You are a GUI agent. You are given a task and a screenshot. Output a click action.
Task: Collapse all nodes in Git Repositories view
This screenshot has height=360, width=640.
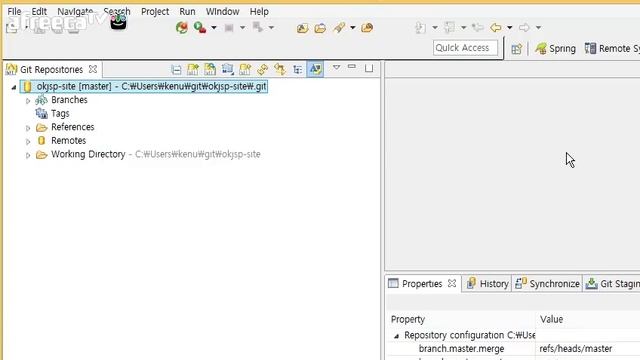coord(176,69)
